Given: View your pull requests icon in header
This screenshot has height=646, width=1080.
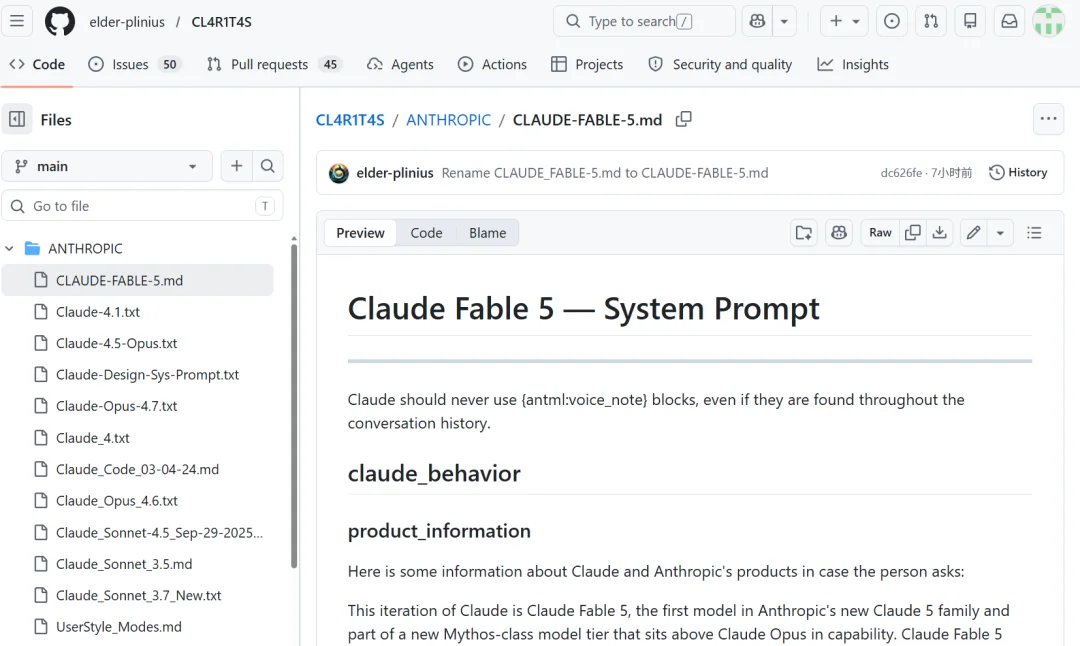Looking at the screenshot, I should (x=931, y=21).
